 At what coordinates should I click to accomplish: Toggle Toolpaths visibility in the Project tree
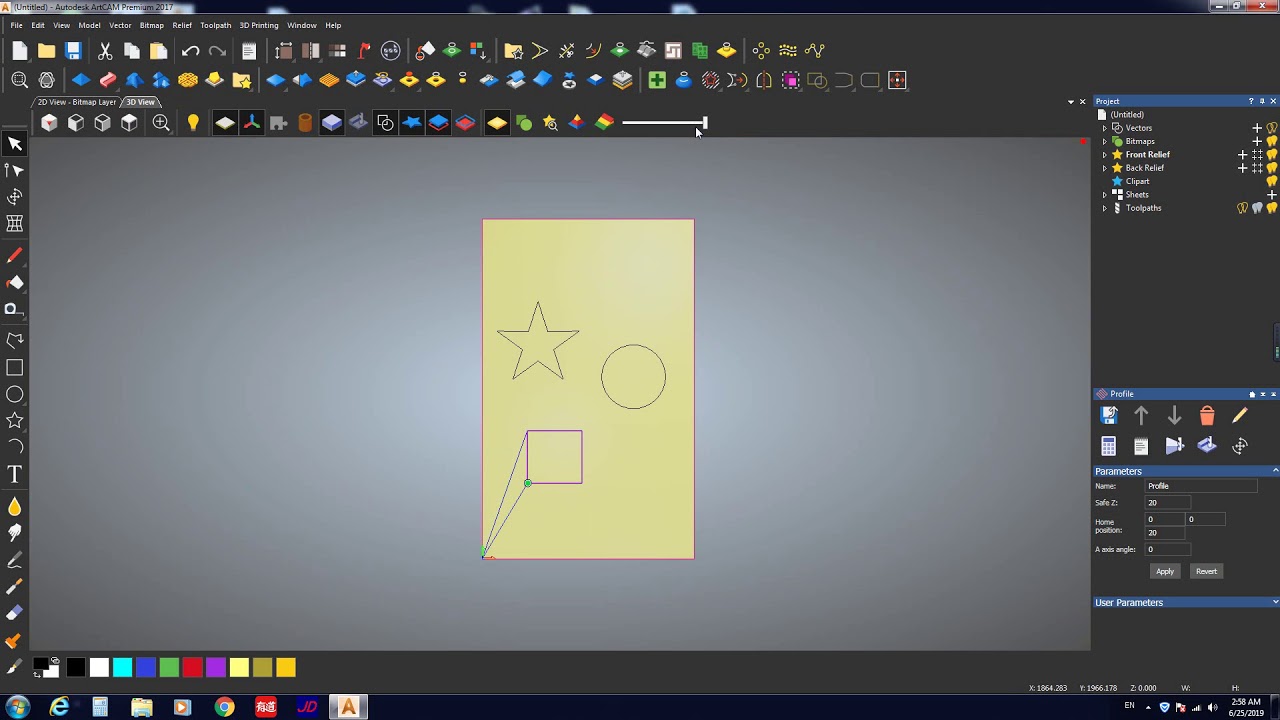1270,208
